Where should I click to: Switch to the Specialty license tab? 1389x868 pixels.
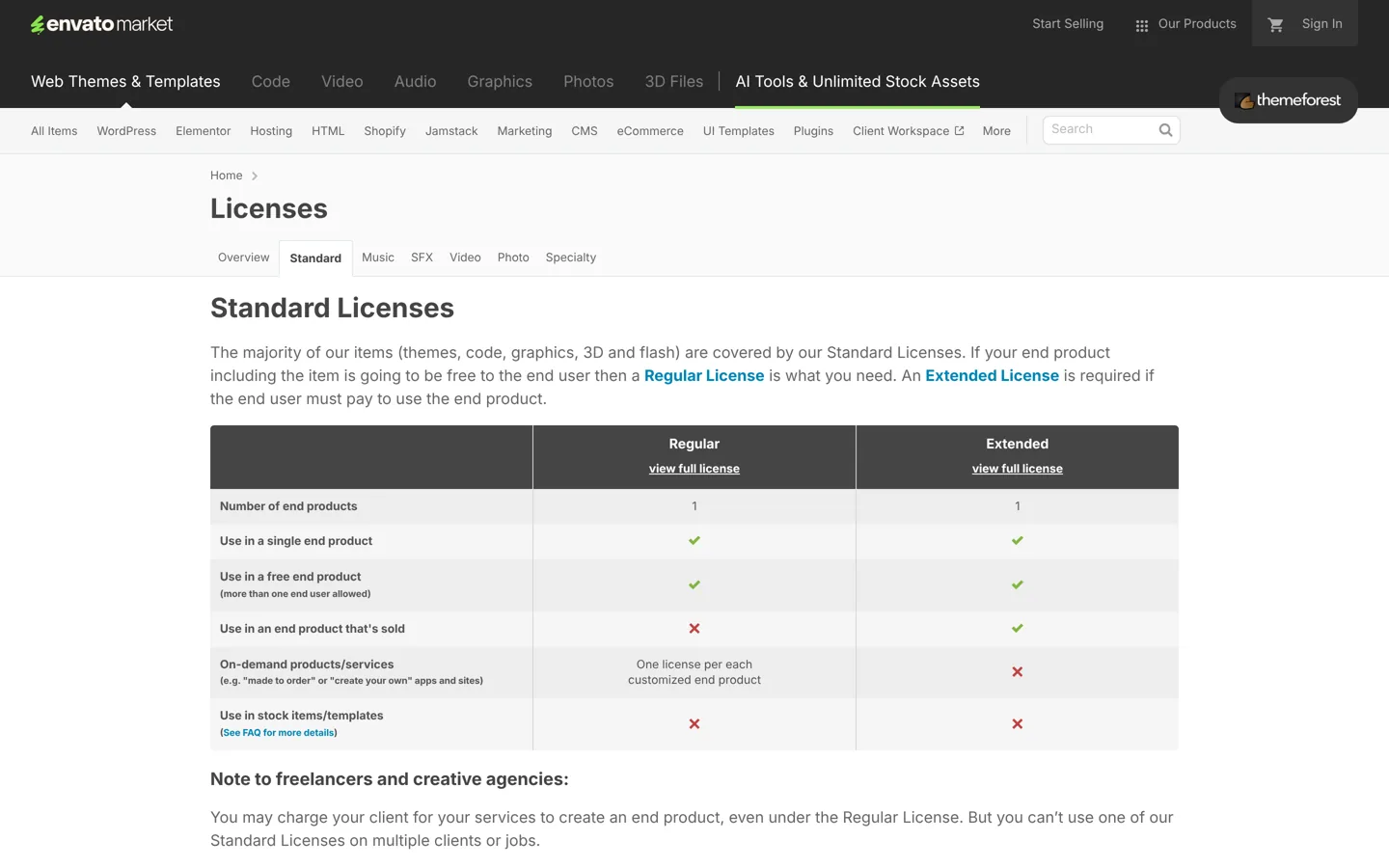(571, 258)
